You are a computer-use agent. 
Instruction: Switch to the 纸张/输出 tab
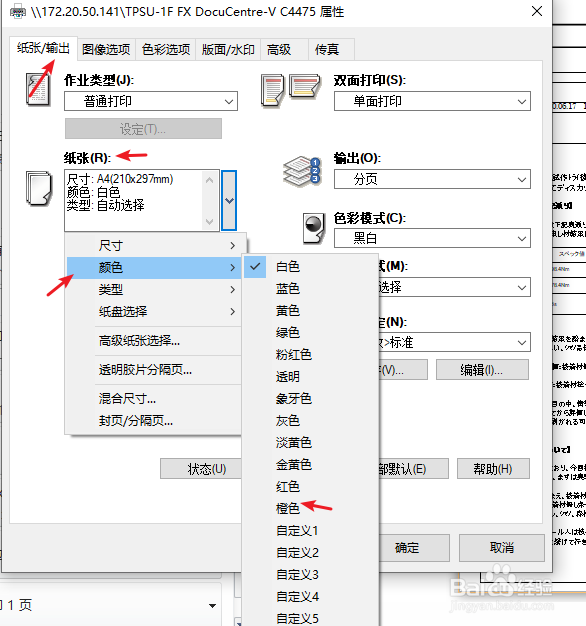click(43, 48)
